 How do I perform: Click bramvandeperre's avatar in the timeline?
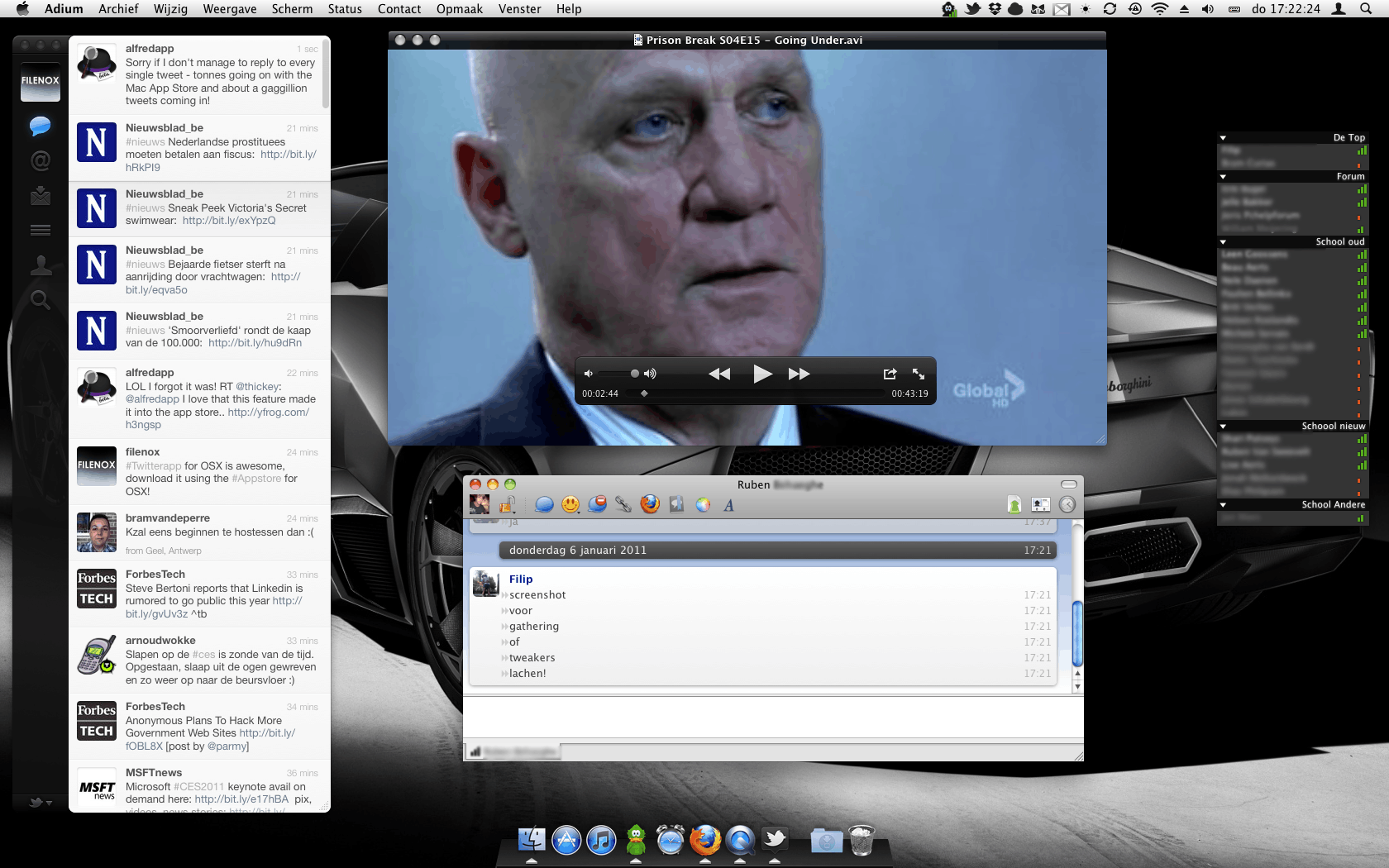pos(97,532)
